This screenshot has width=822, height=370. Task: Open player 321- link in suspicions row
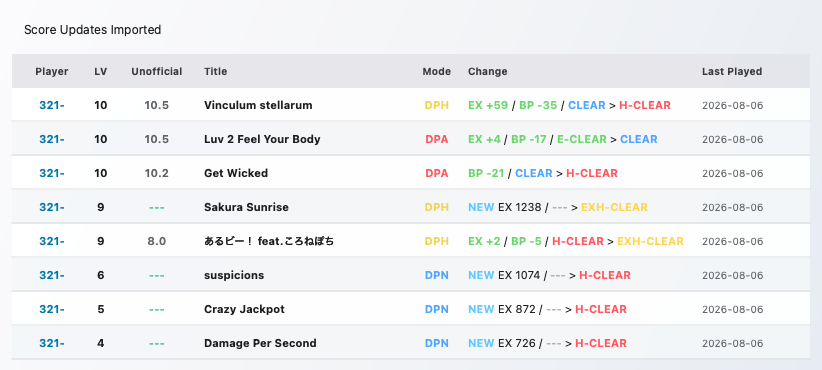point(52,276)
